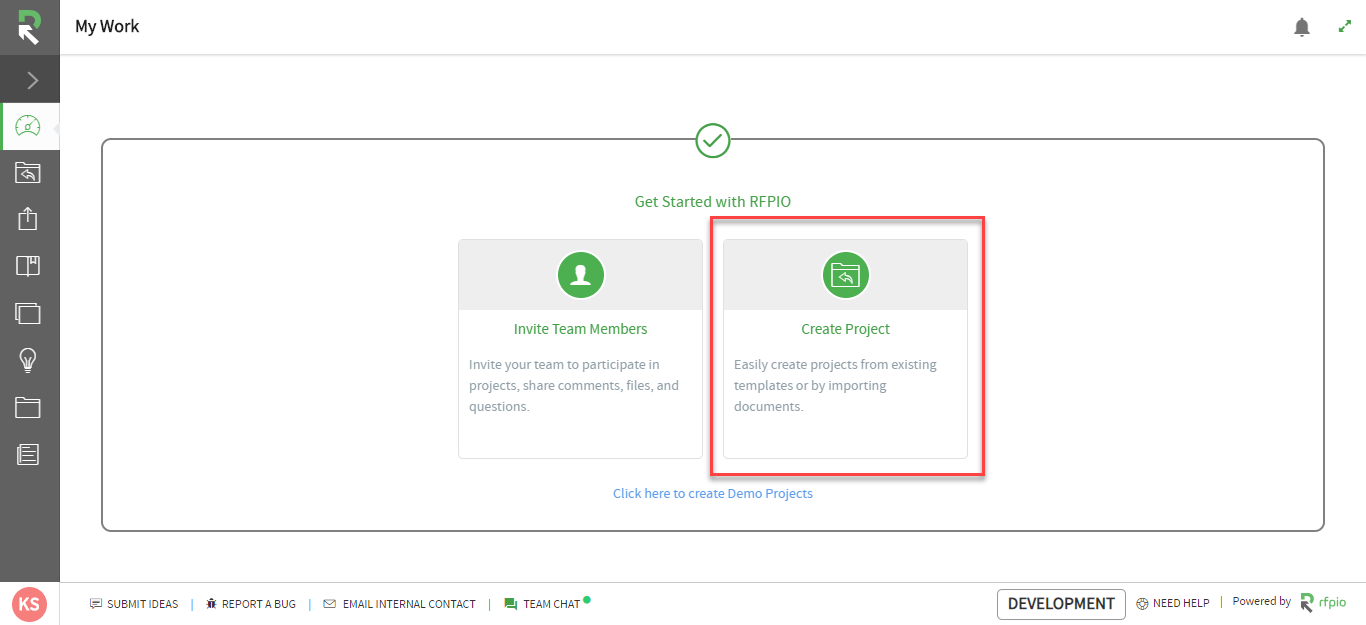Open the bookmark library icon in sidebar
Image resolution: width=1366 pixels, height=625 pixels.
point(28,266)
